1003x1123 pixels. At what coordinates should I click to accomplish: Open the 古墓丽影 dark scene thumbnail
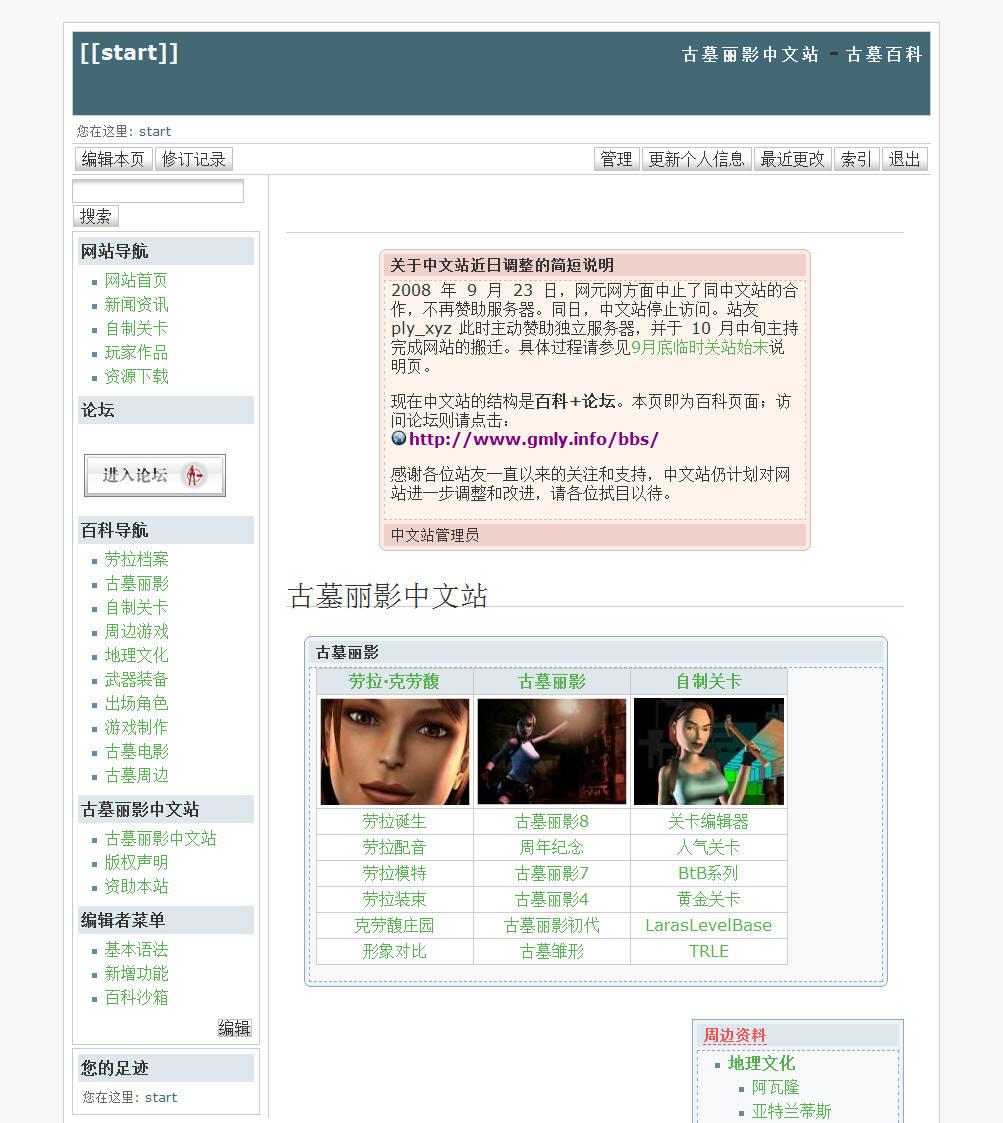point(552,751)
